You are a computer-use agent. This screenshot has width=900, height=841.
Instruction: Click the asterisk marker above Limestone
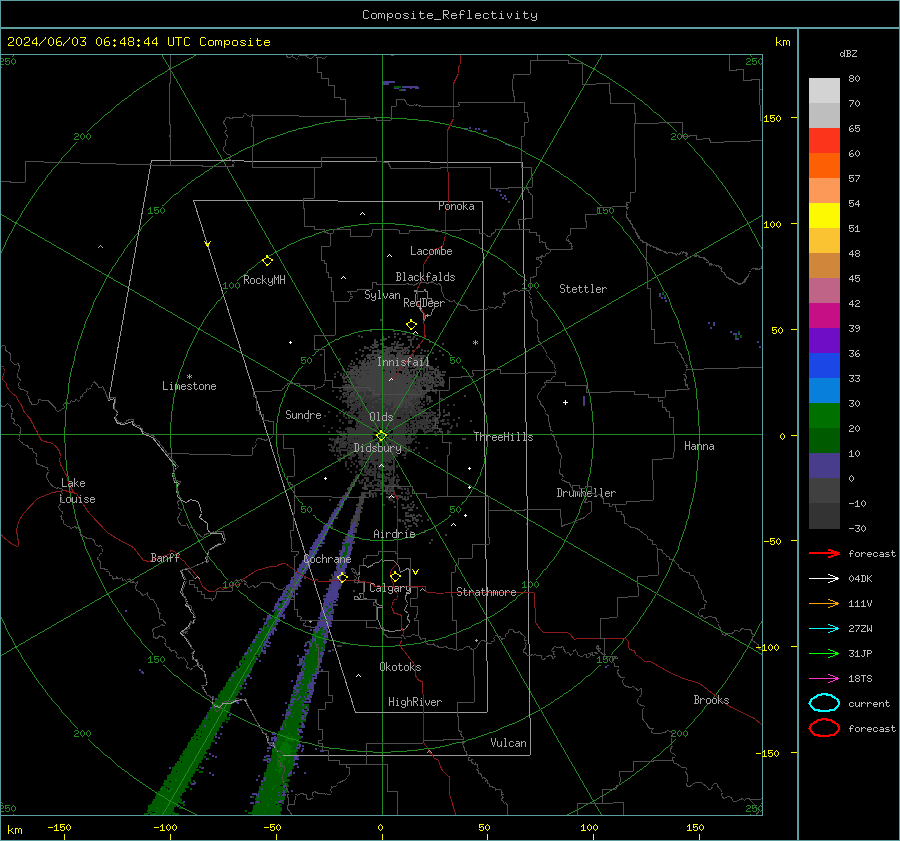[189, 377]
